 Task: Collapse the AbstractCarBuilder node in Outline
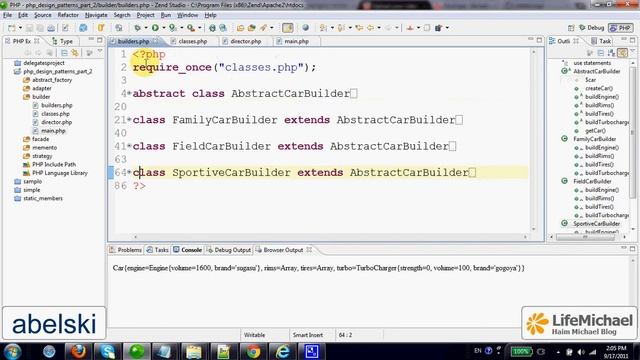pos(565,71)
